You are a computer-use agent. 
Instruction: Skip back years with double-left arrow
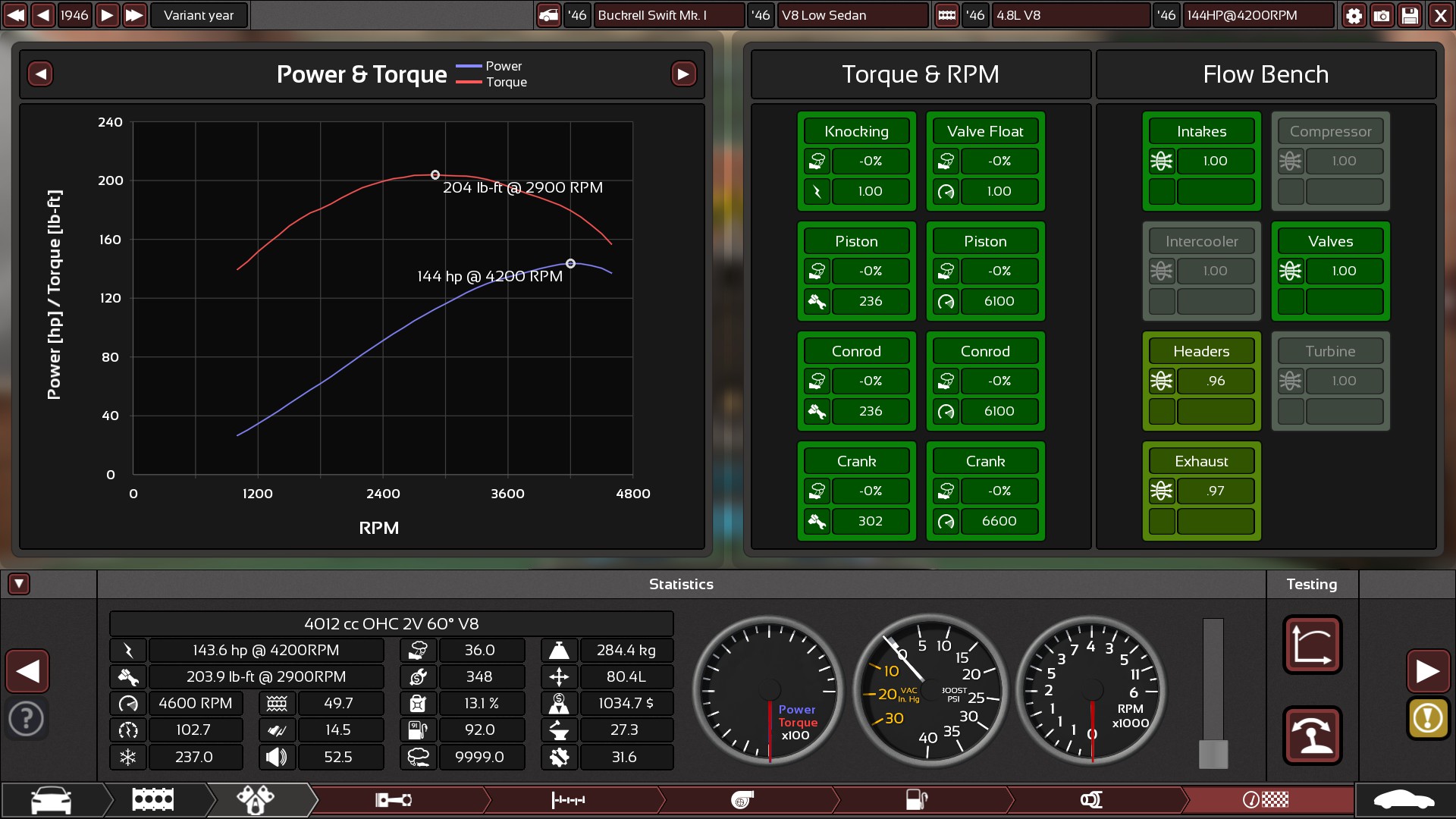coord(15,15)
